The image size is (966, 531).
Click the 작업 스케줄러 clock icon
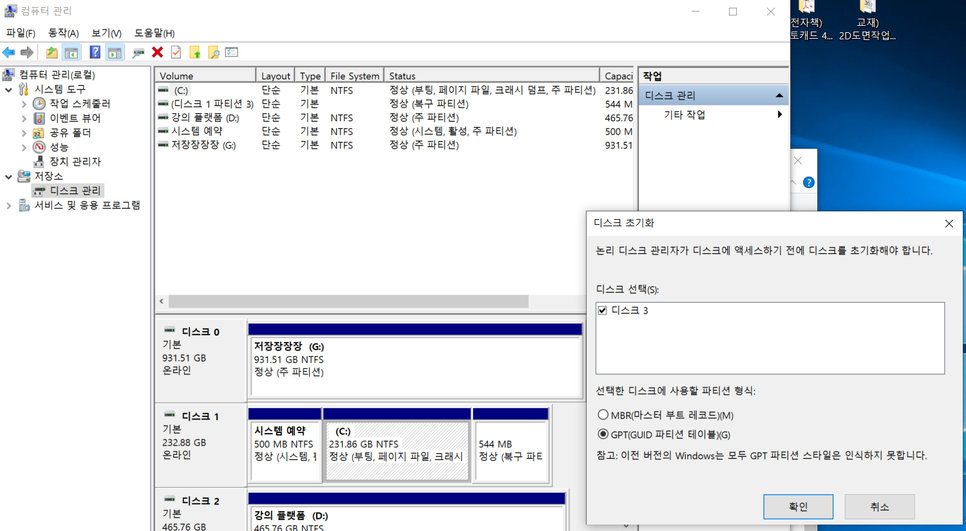(x=39, y=103)
